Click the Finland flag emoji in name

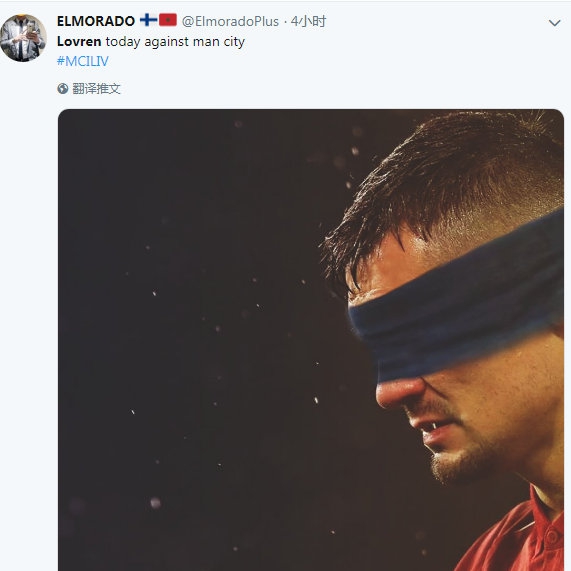[149, 20]
